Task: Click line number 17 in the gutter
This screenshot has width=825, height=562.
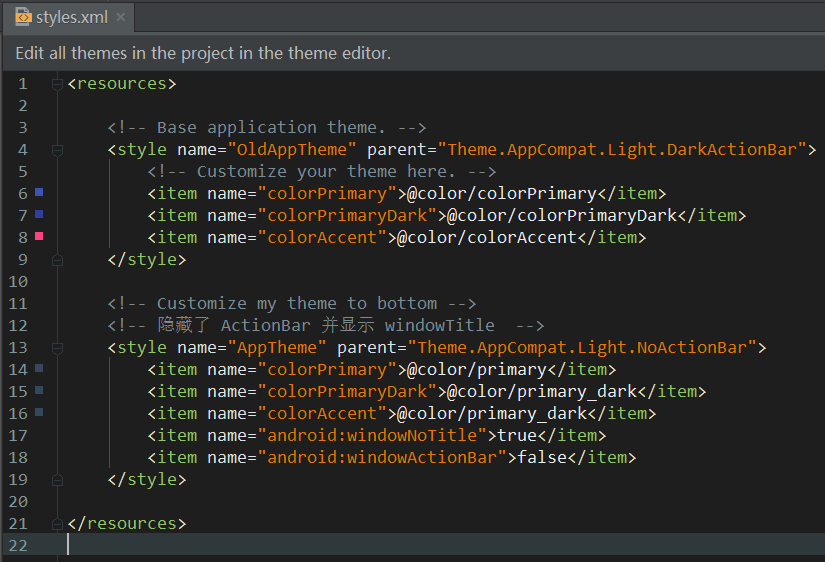Action: tap(18, 435)
